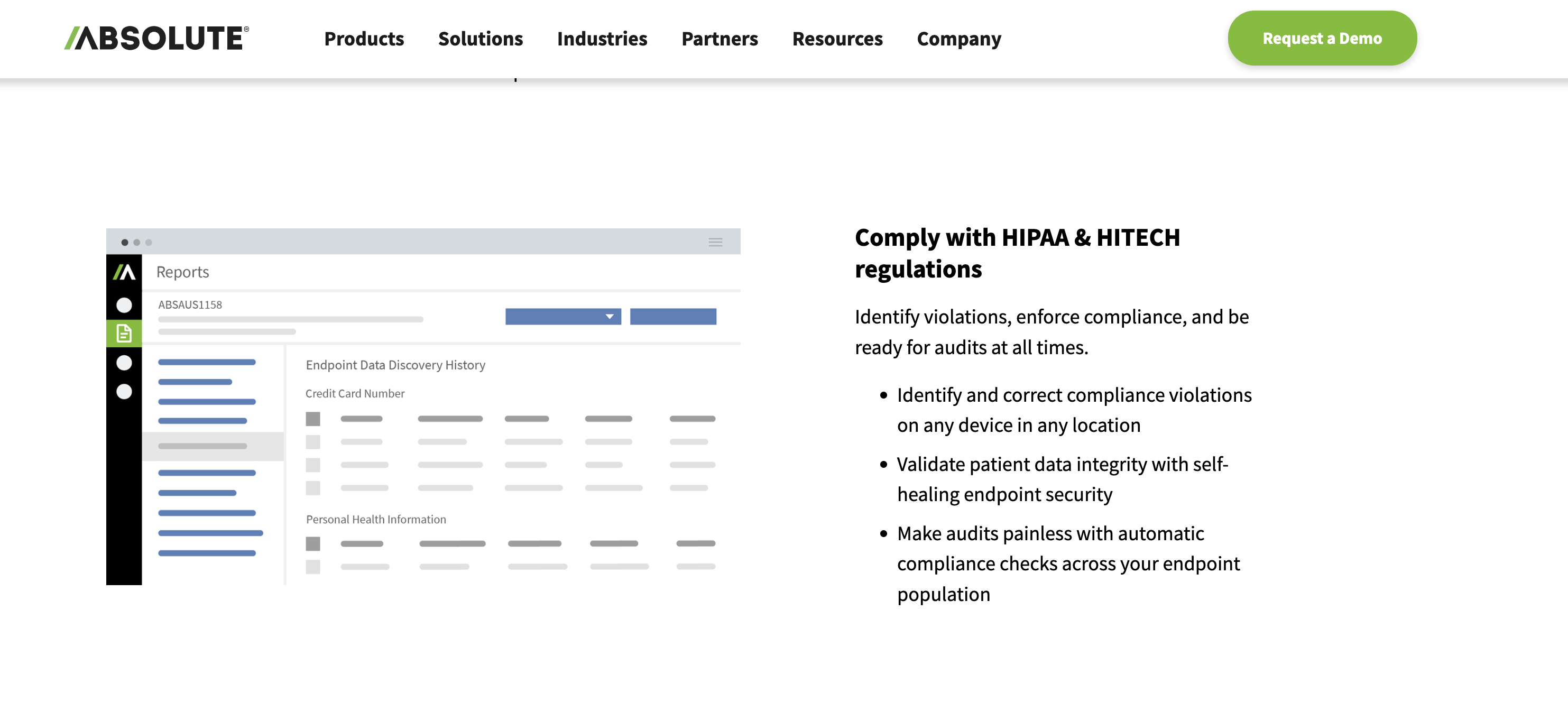1568x721 pixels.
Task: Click the green document icon in mockup sidebar
Action: pyautogui.click(x=124, y=334)
